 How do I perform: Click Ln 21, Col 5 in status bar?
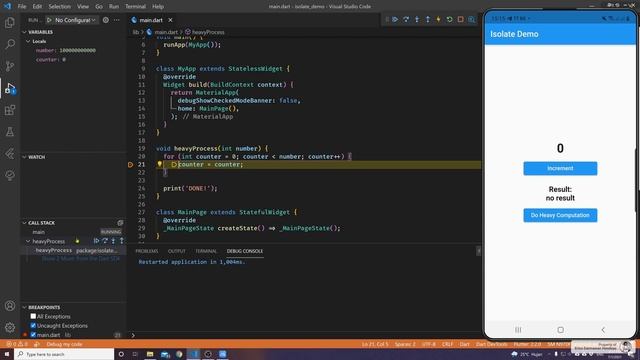tap(375, 344)
